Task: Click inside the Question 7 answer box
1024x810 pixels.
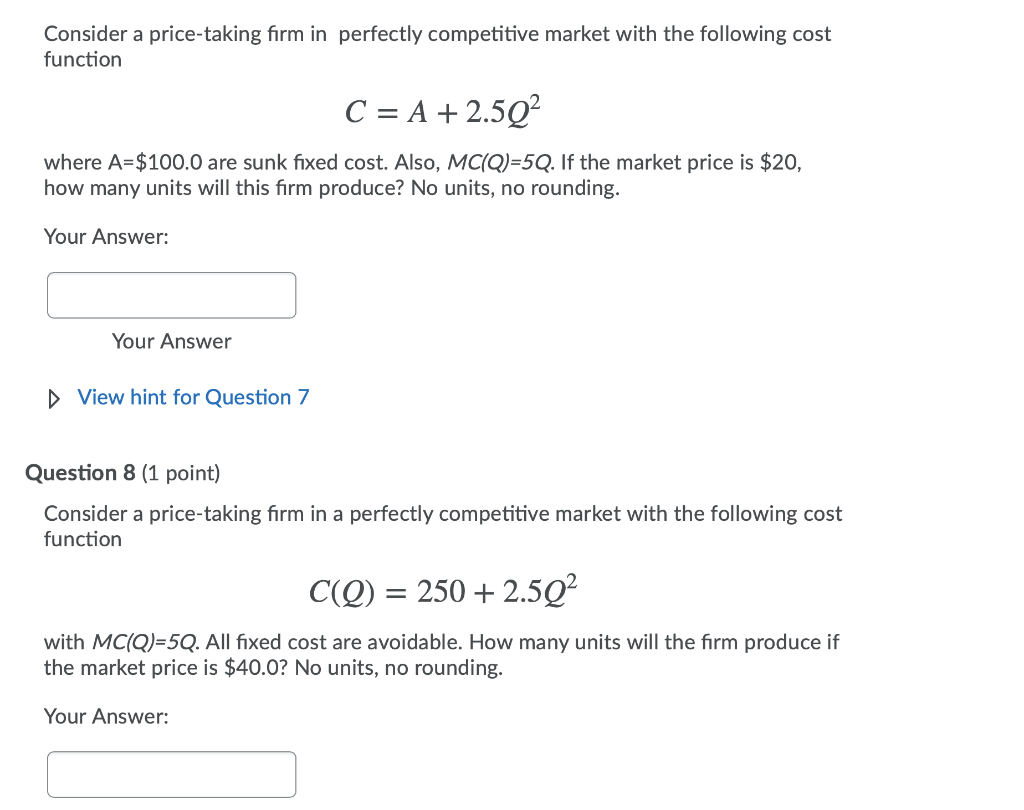Action: 171,295
